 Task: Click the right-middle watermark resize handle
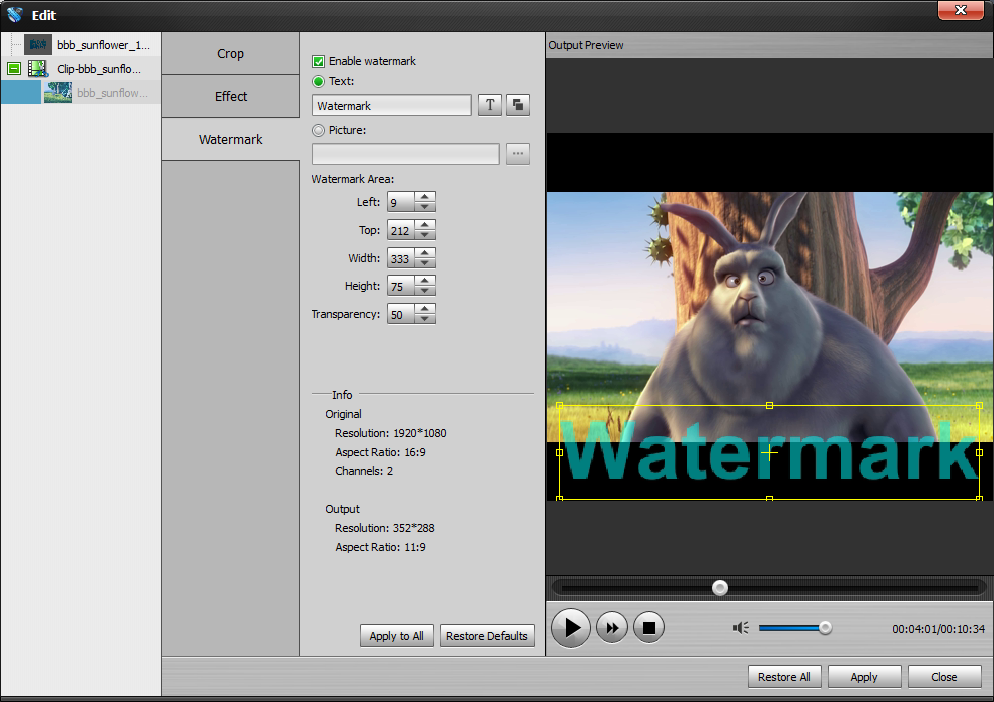pos(979,452)
